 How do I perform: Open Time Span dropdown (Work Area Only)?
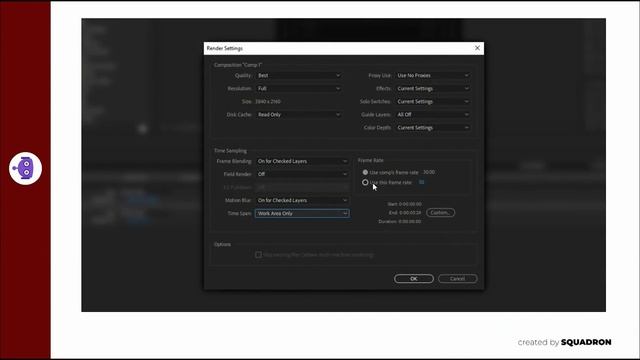(302, 213)
